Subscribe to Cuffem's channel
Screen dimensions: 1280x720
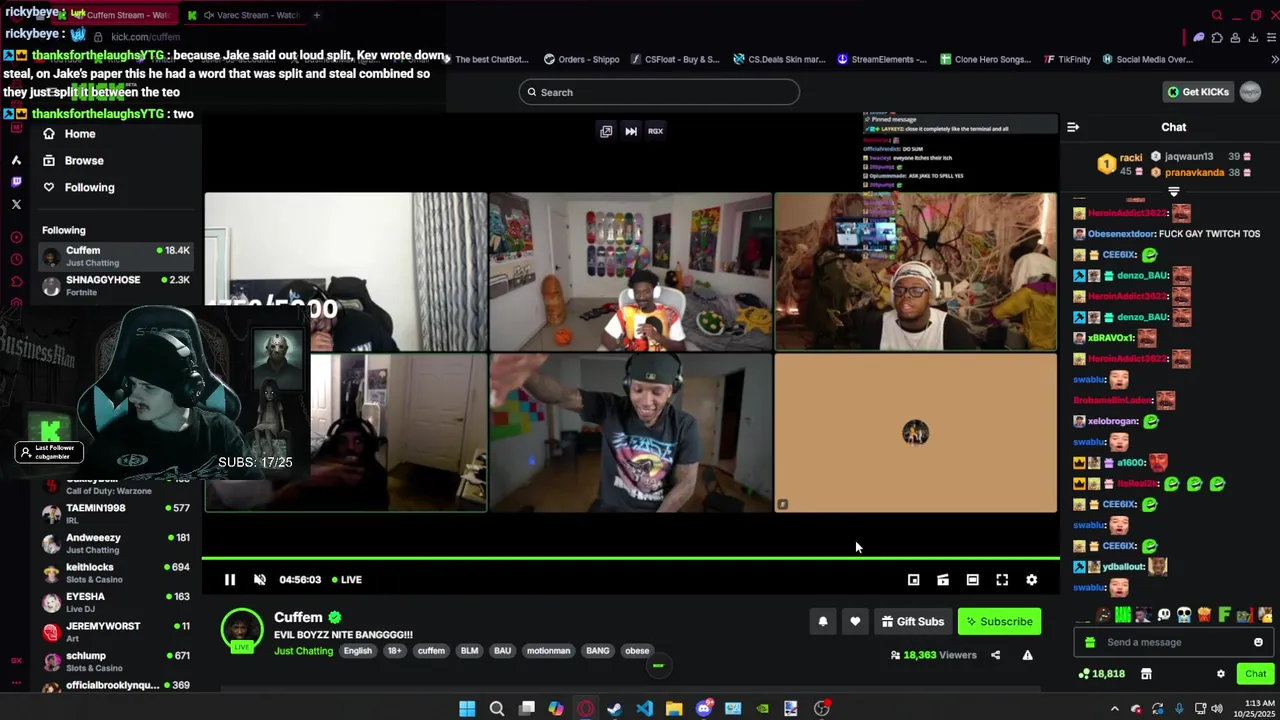point(999,622)
